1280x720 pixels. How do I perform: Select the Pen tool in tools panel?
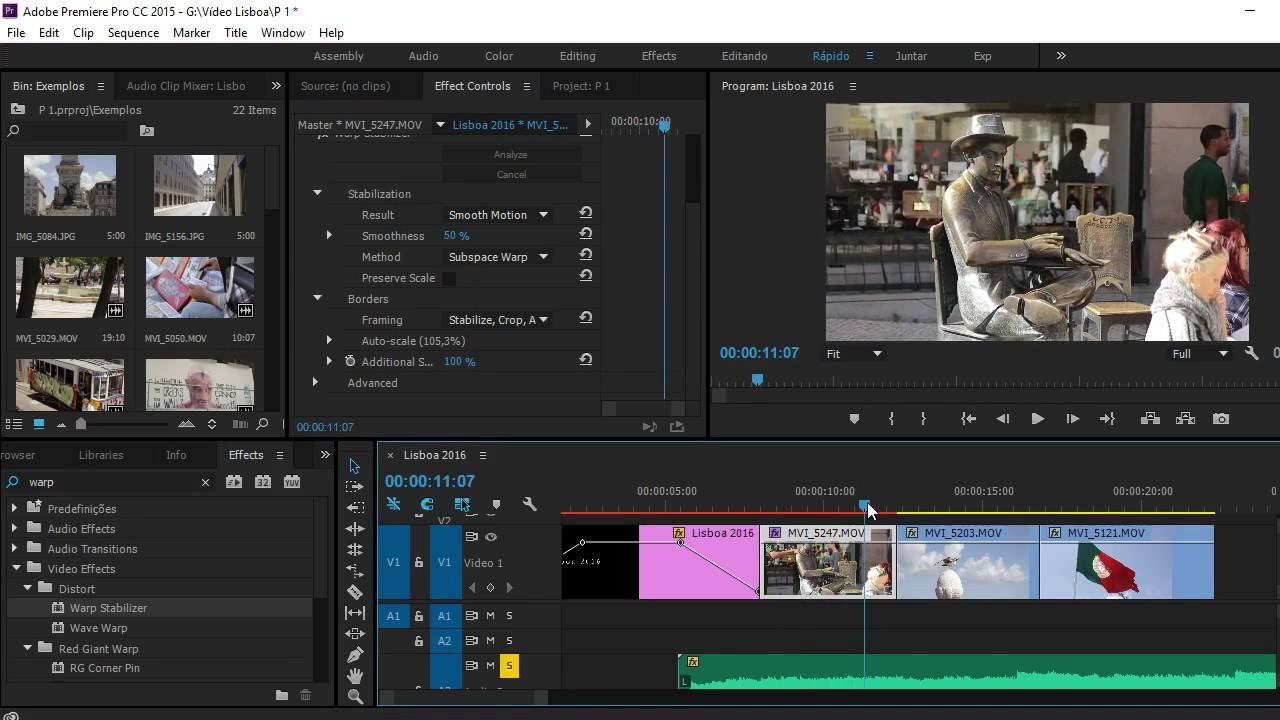coord(355,655)
